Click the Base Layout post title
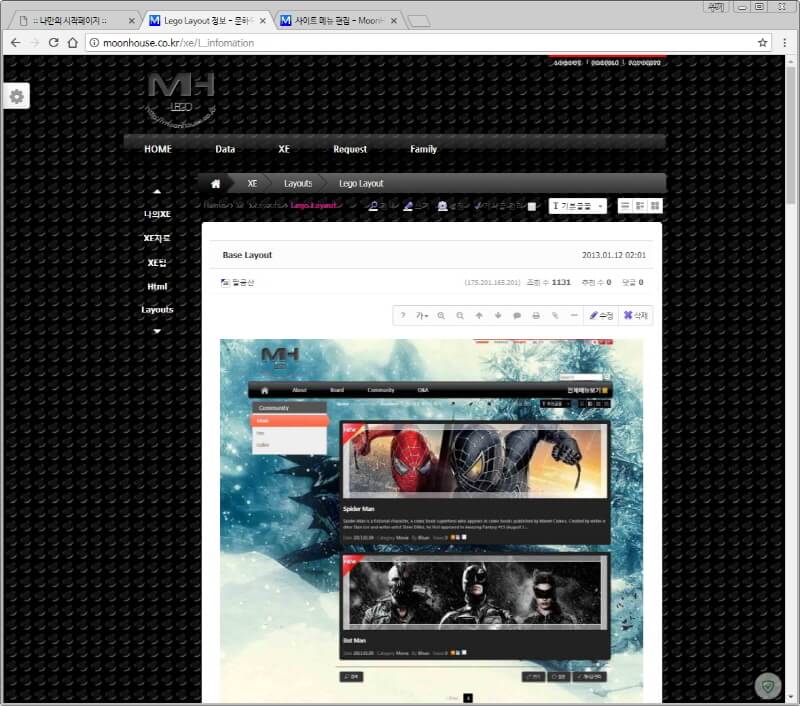 click(x=247, y=255)
